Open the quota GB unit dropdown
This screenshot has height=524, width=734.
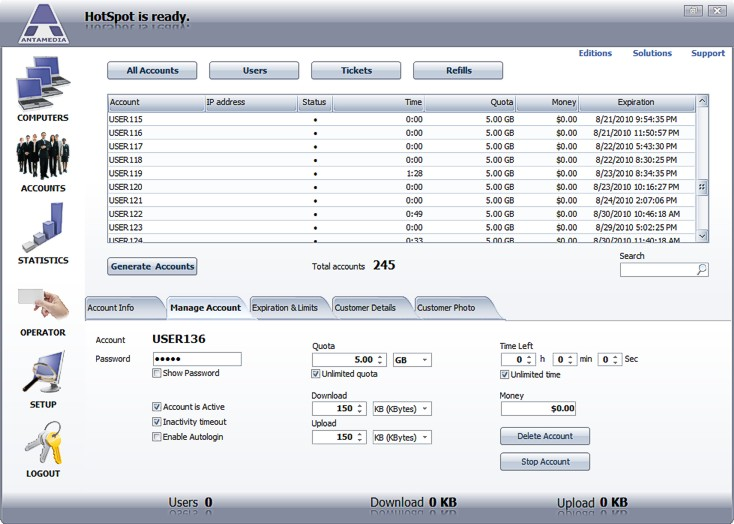[412, 360]
